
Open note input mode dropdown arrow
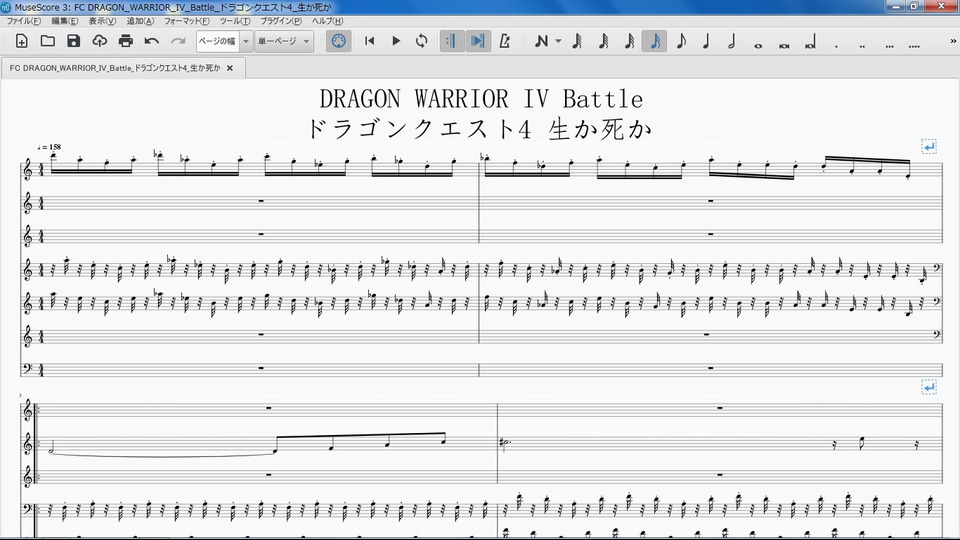558,41
